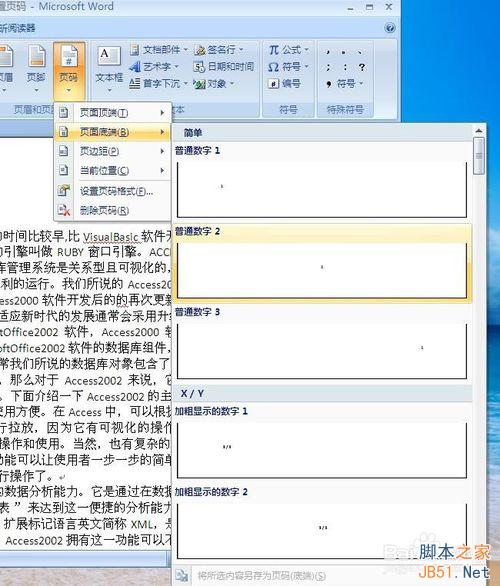Expand the 首字下沉 dropdown arrow
Screen dimensions: 500x586
click(x=186, y=83)
